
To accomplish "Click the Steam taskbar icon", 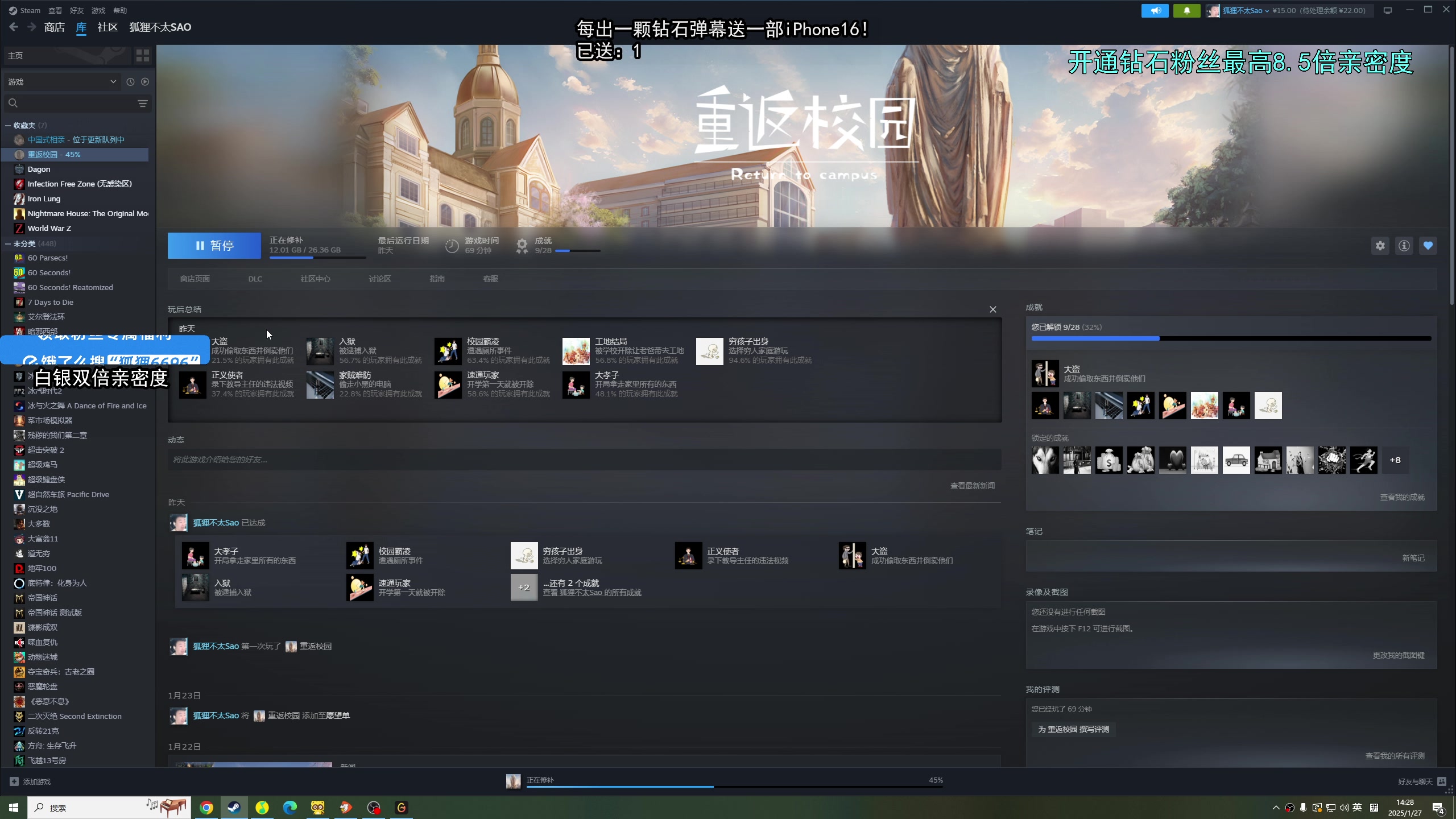I will pos(234,808).
